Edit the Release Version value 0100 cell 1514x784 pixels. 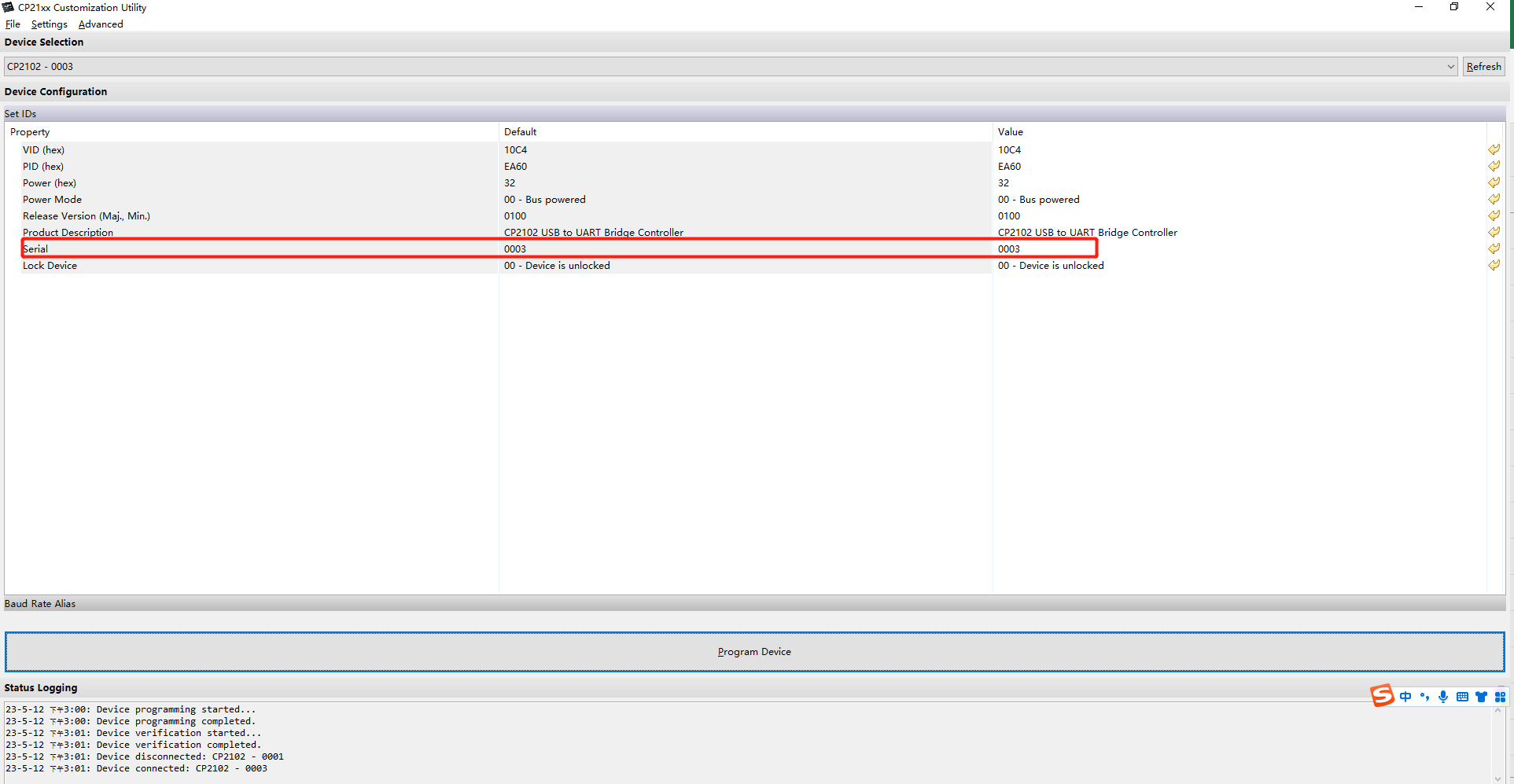click(1240, 215)
